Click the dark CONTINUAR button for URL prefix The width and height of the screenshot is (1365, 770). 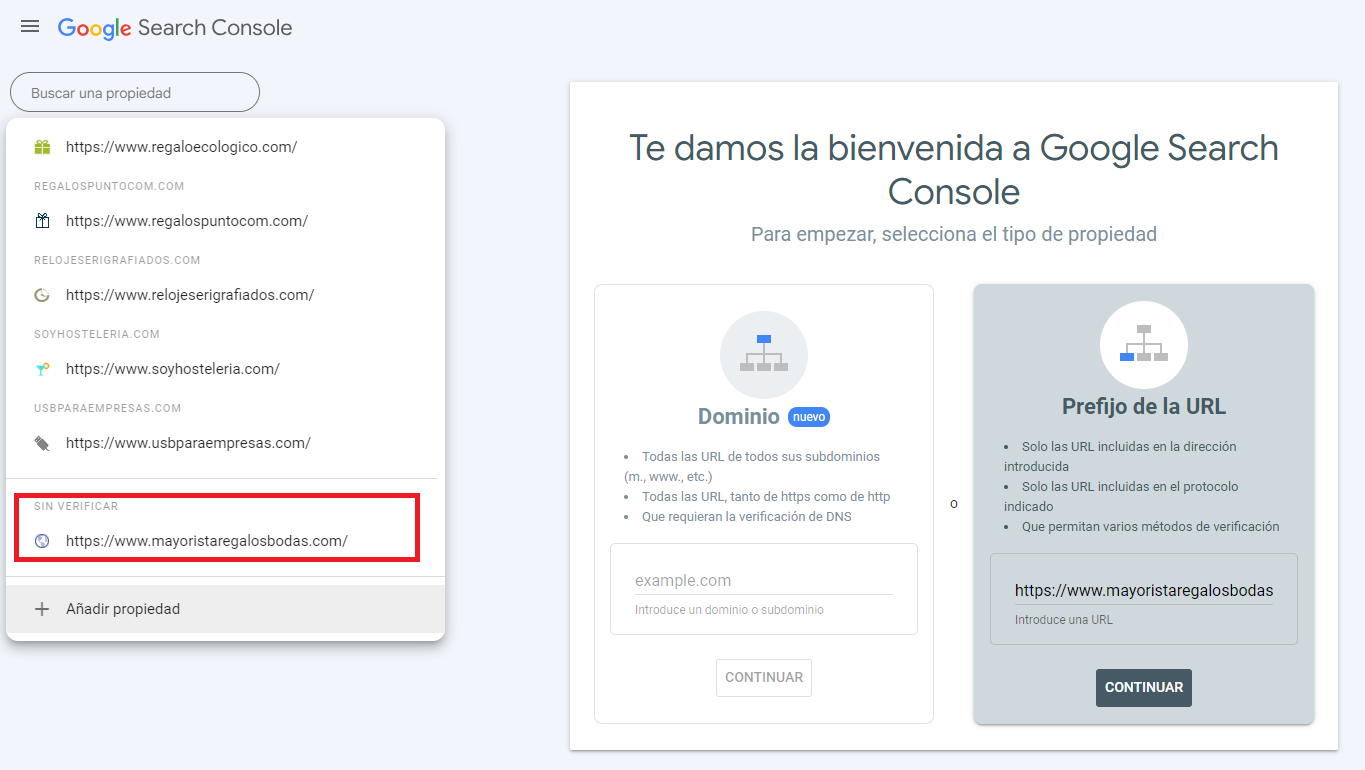[1144, 688]
